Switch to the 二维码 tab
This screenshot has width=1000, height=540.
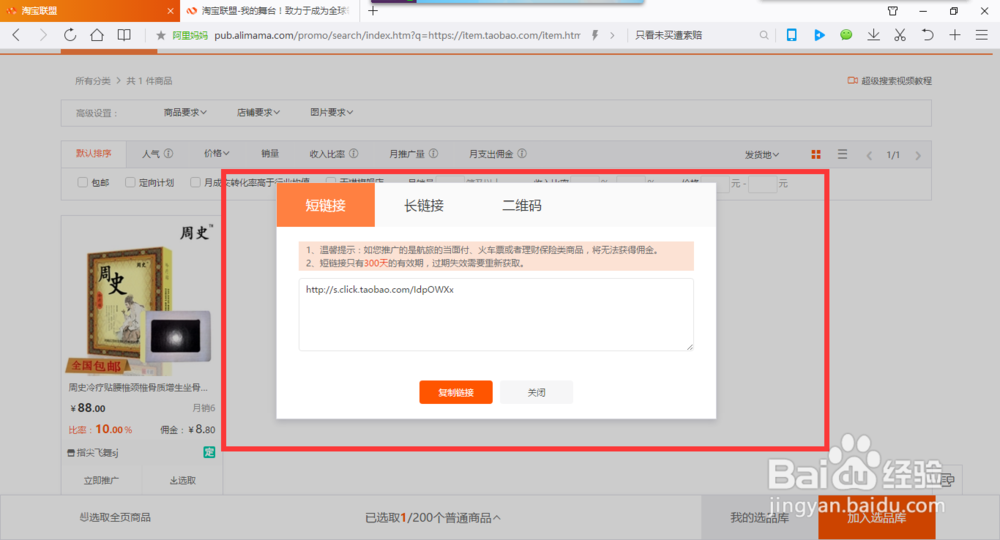pos(522,205)
